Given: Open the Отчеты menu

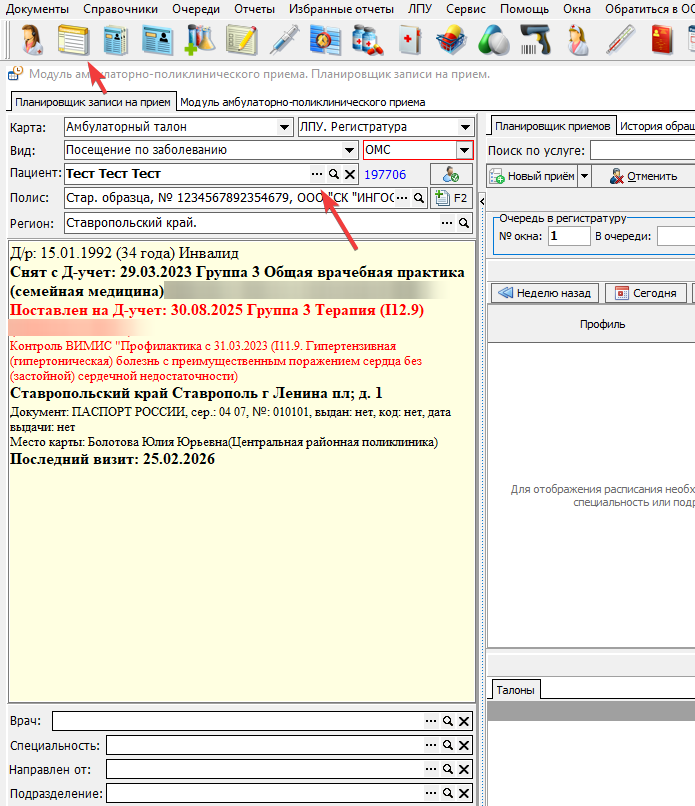Looking at the screenshot, I should click(x=254, y=9).
